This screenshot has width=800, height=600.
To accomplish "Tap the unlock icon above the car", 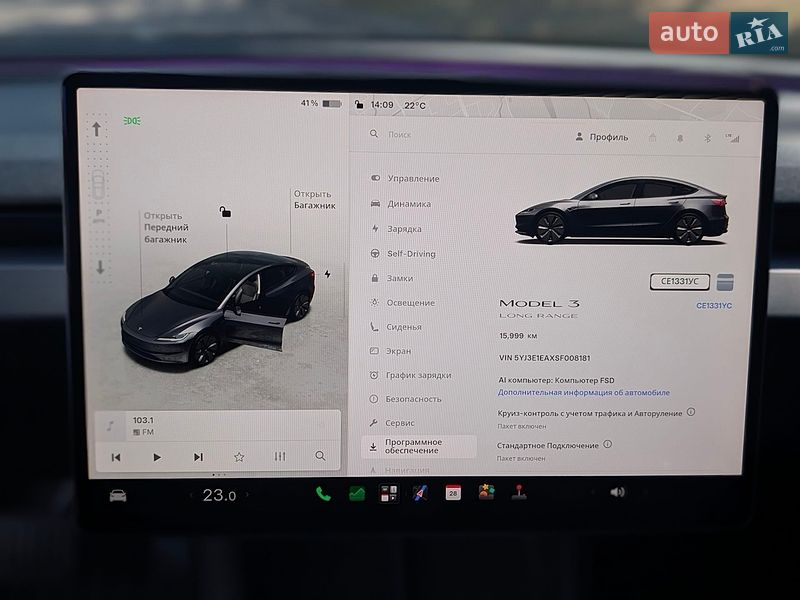I will tap(225, 211).
